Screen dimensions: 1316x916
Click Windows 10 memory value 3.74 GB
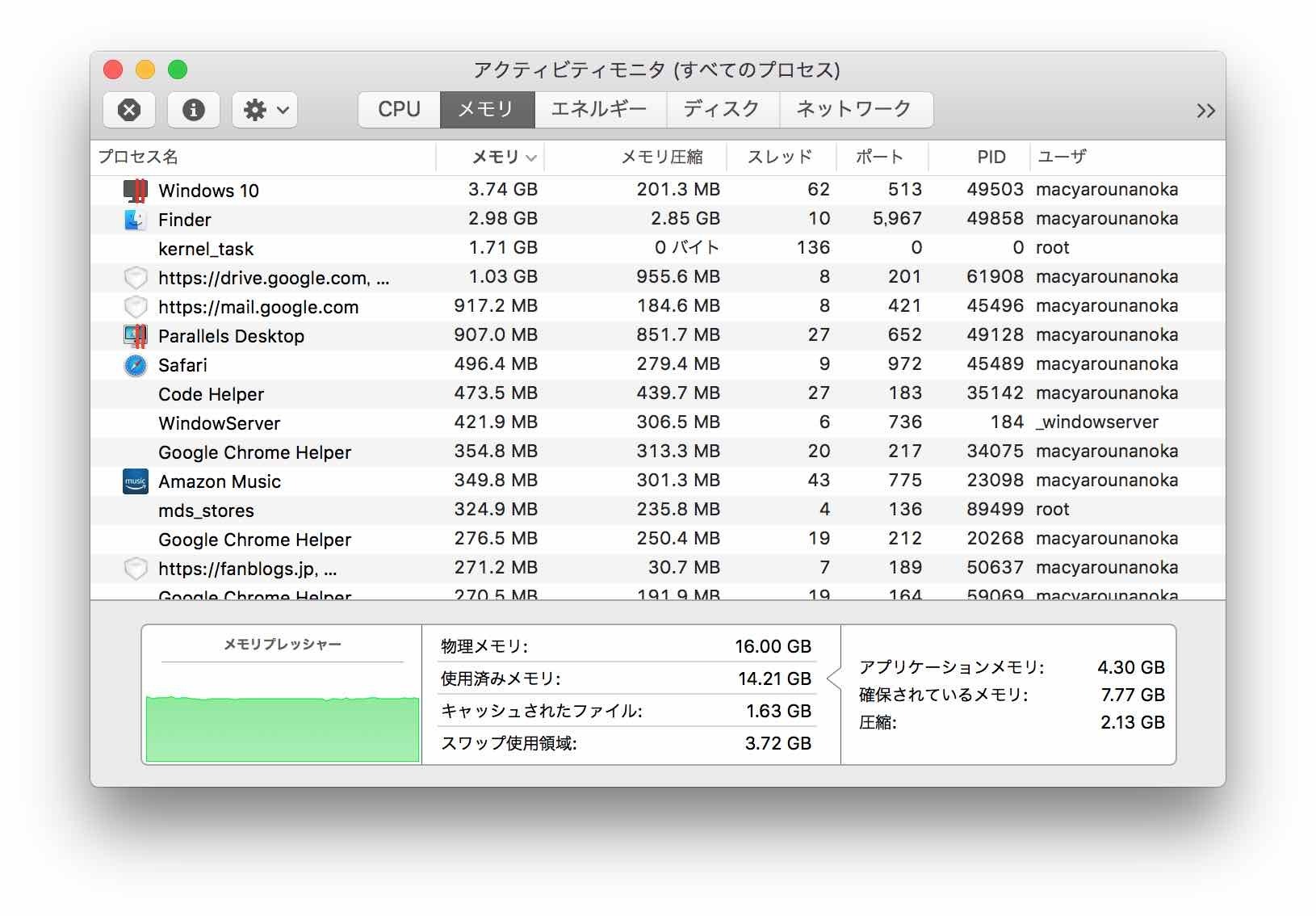tap(502, 190)
